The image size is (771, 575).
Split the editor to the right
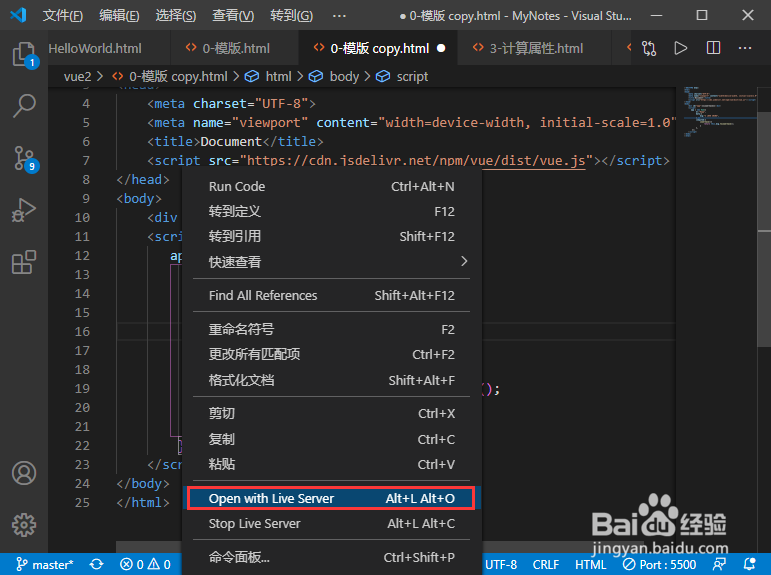coord(713,48)
